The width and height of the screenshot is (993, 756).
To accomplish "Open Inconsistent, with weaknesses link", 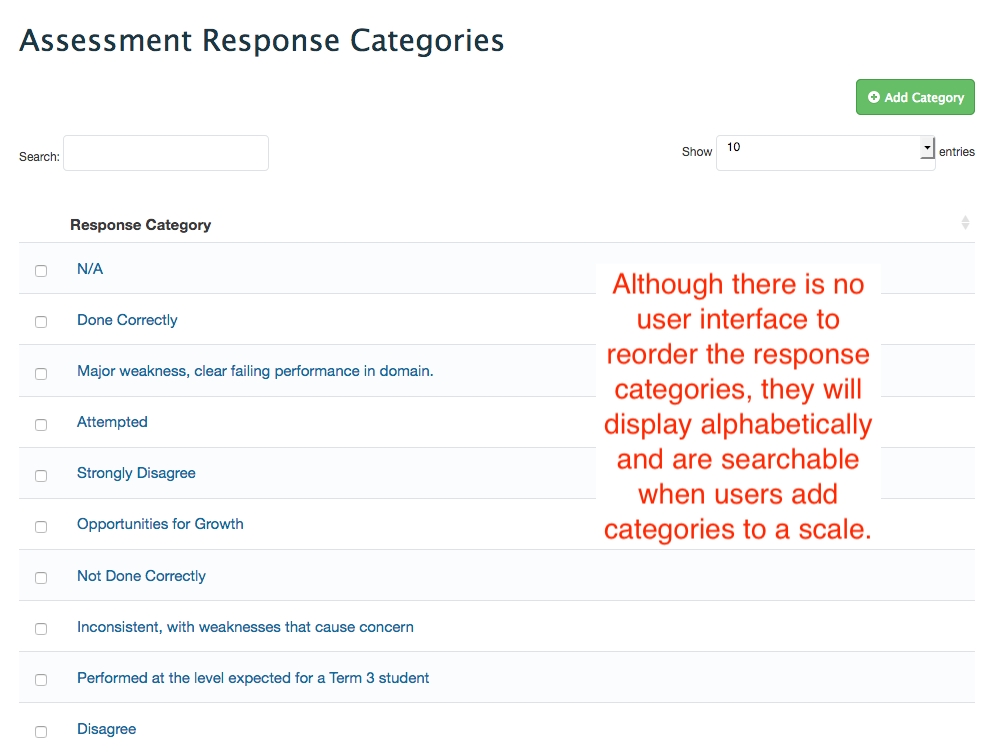I will (245, 627).
